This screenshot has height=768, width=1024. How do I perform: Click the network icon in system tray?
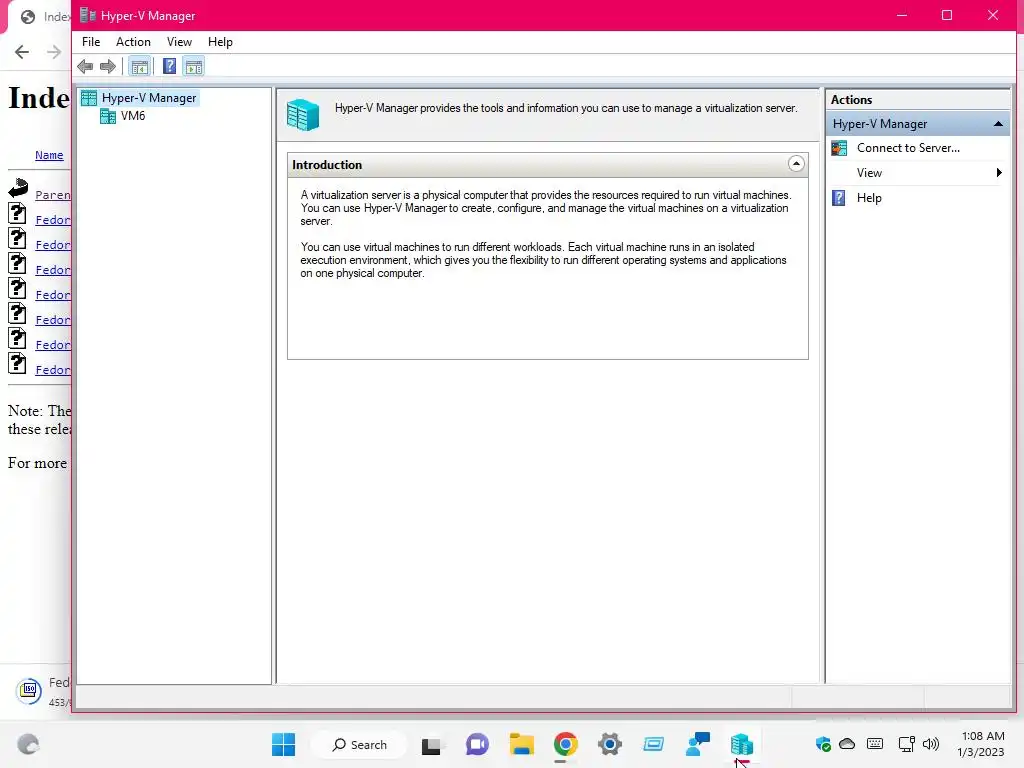(906, 744)
